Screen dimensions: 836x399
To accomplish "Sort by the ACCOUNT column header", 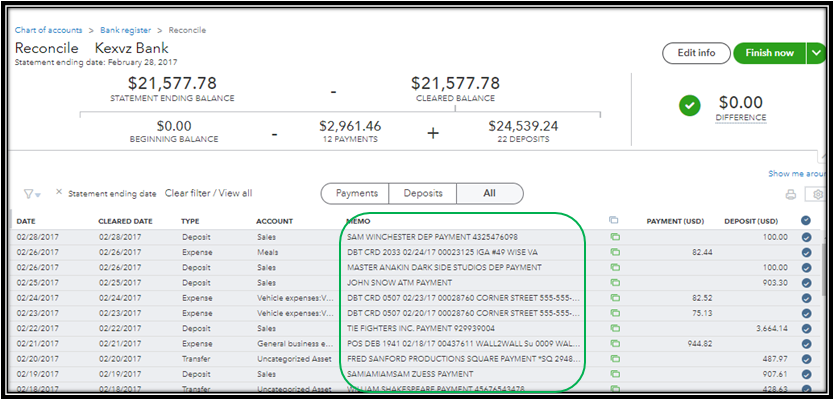I will click(274, 221).
